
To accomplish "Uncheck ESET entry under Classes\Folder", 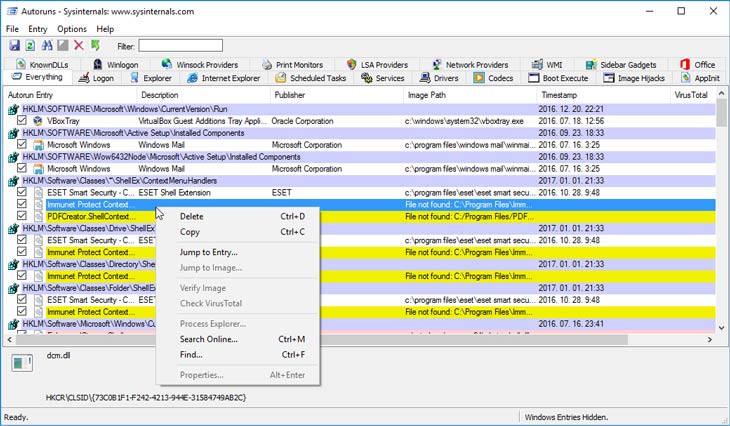I will click(21, 299).
